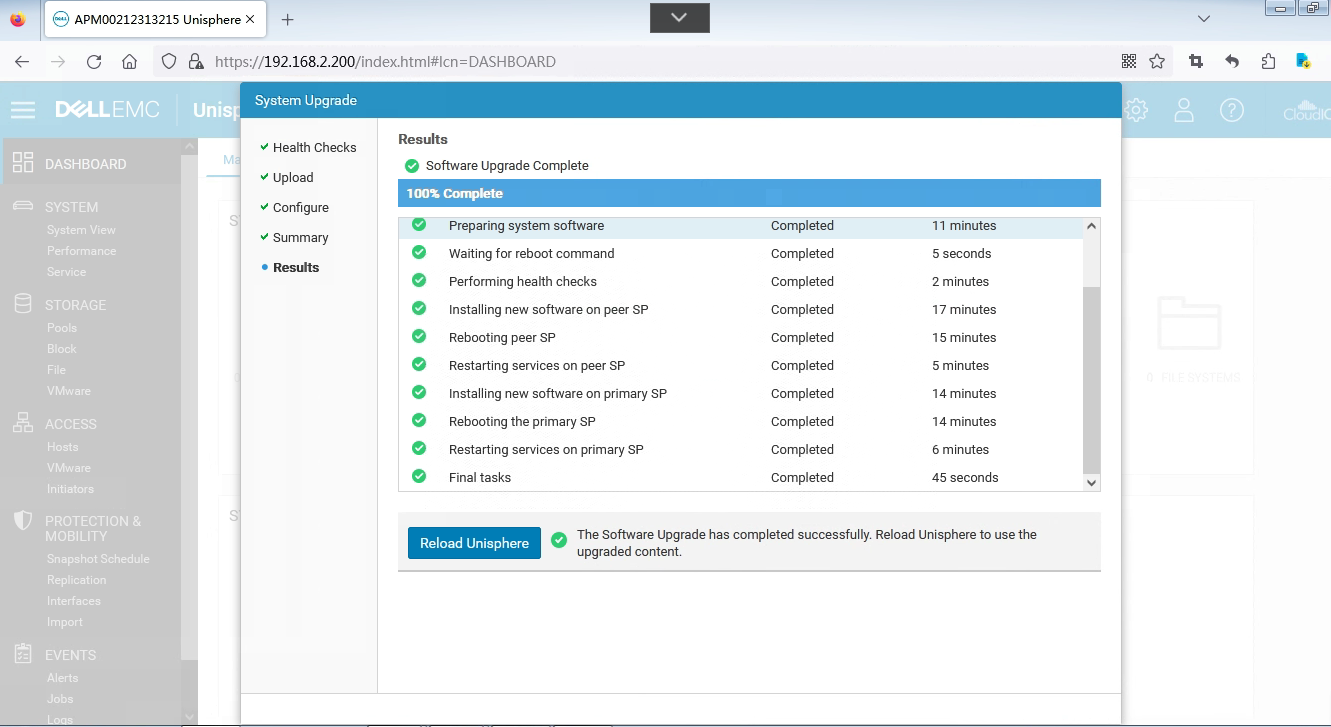This screenshot has width=1331, height=727.
Task: Open Service in sidebar
Action: point(66,272)
